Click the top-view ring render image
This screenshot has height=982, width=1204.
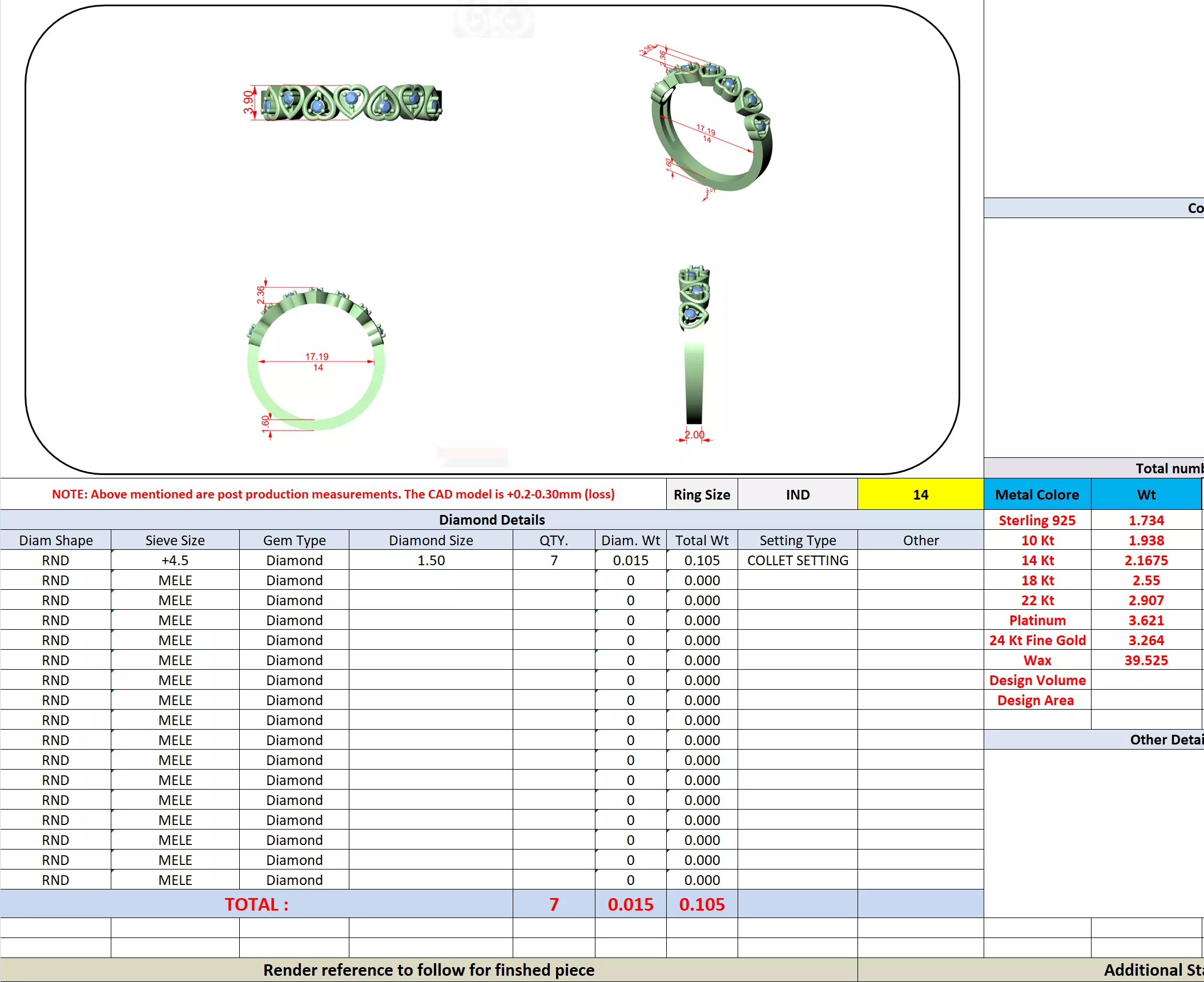click(x=351, y=103)
